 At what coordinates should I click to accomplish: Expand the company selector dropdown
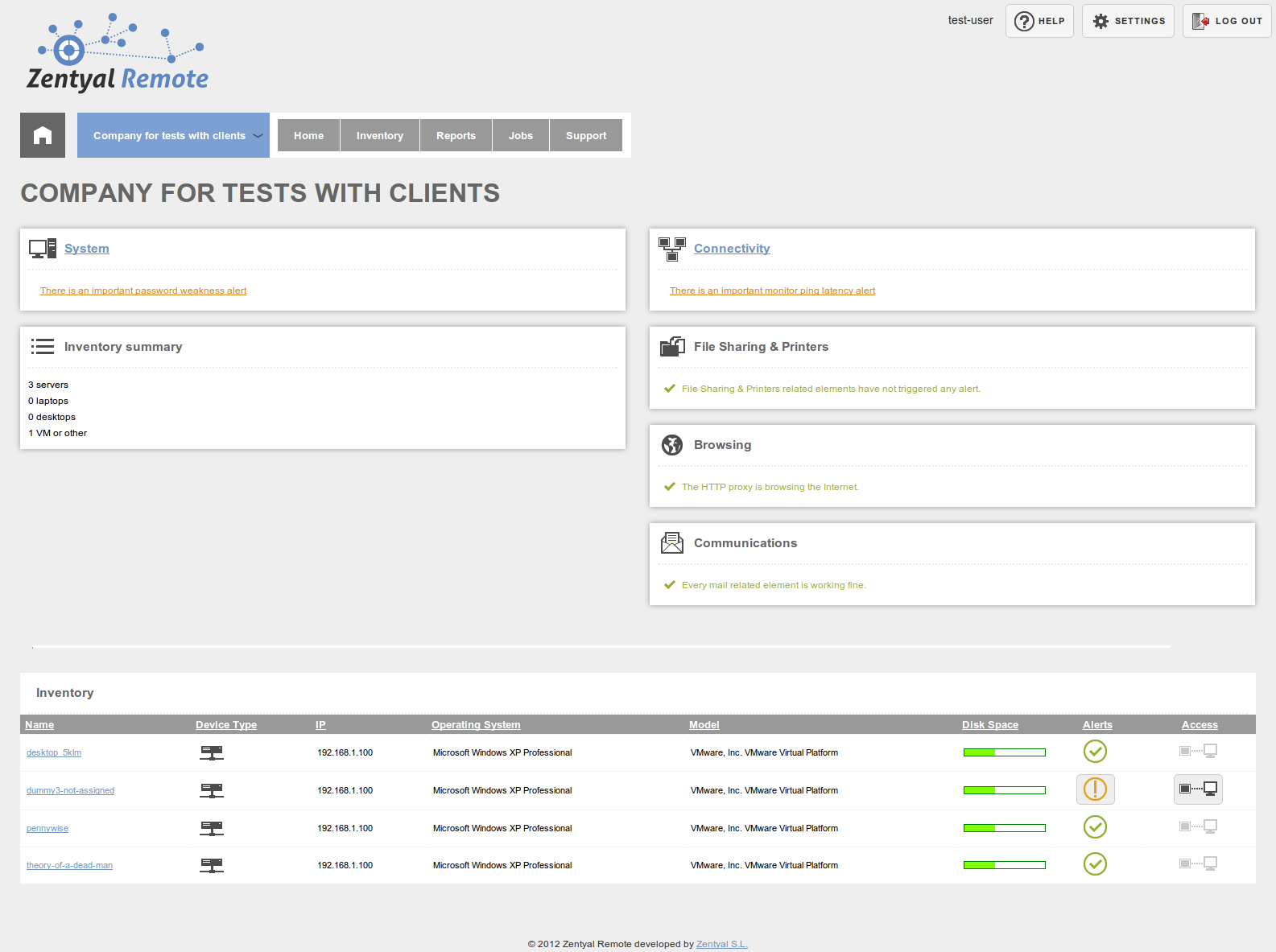[173, 135]
